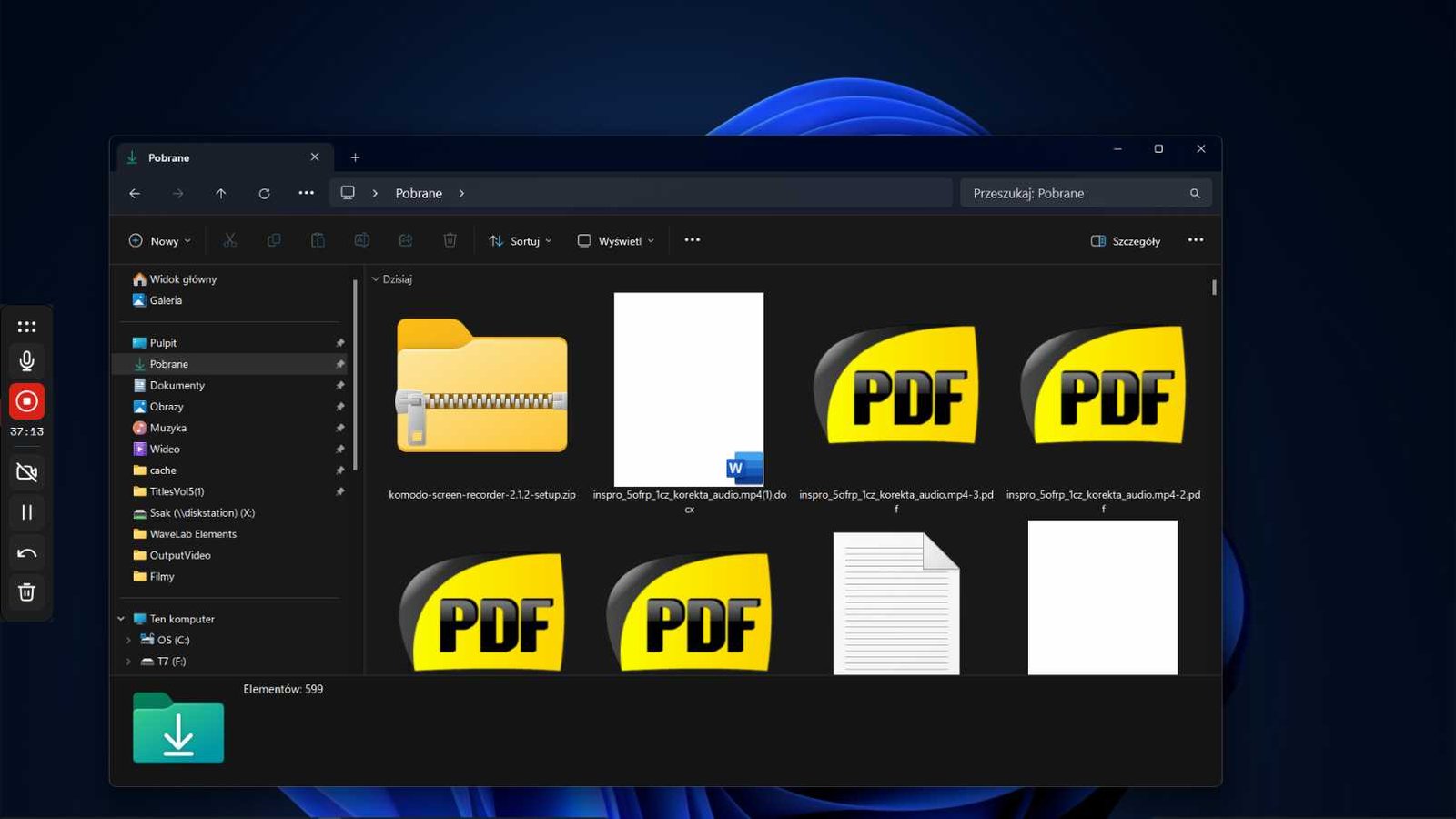Open the three-dot menu next to Szczegóły
The height and width of the screenshot is (819, 1456).
1196,240
